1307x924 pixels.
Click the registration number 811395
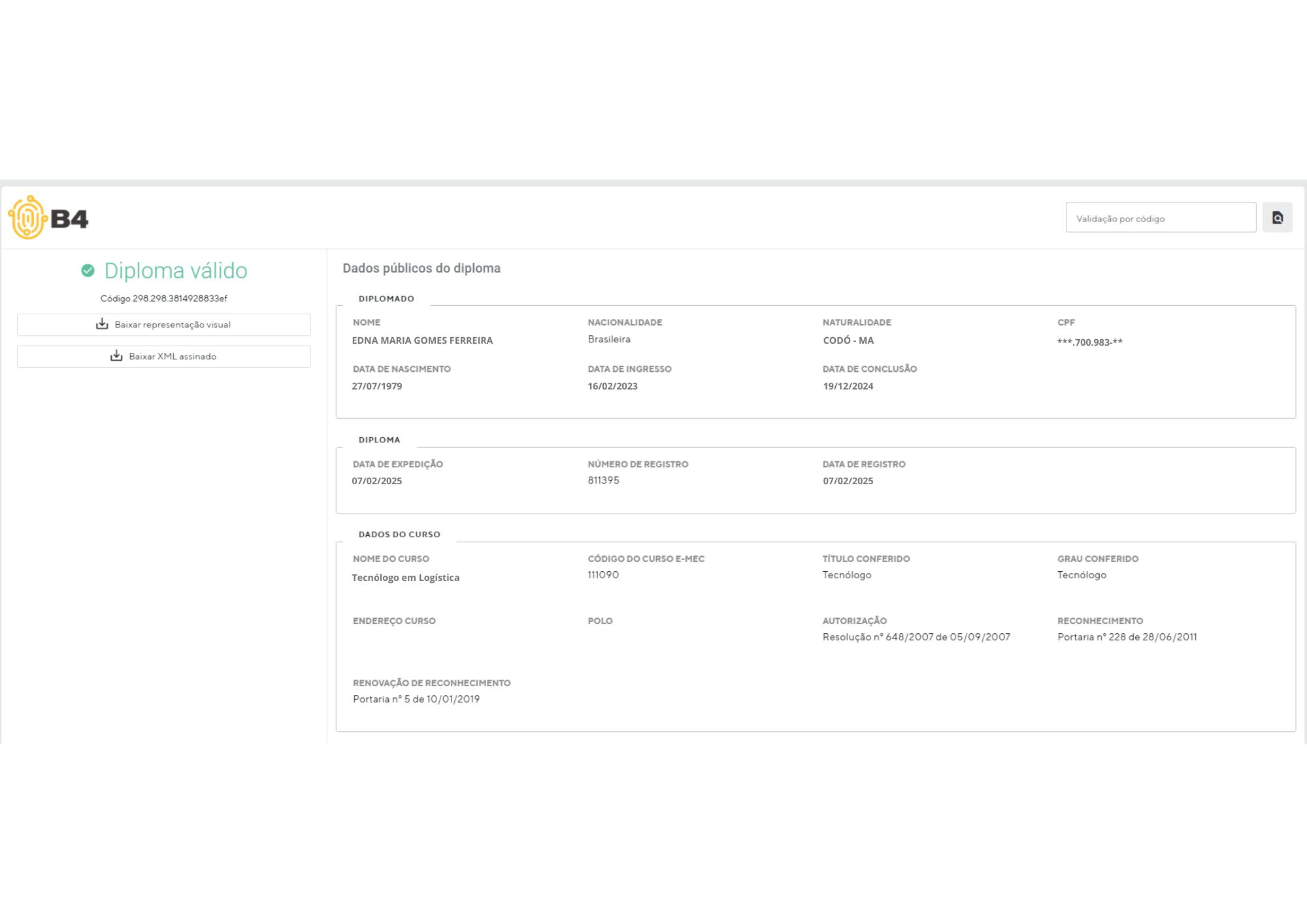pyautogui.click(x=603, y=480)
